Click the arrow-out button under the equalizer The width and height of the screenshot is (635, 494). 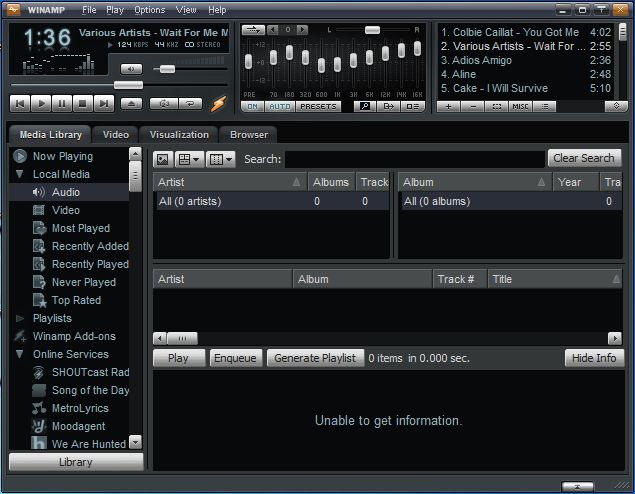click(x=389, y=106)
